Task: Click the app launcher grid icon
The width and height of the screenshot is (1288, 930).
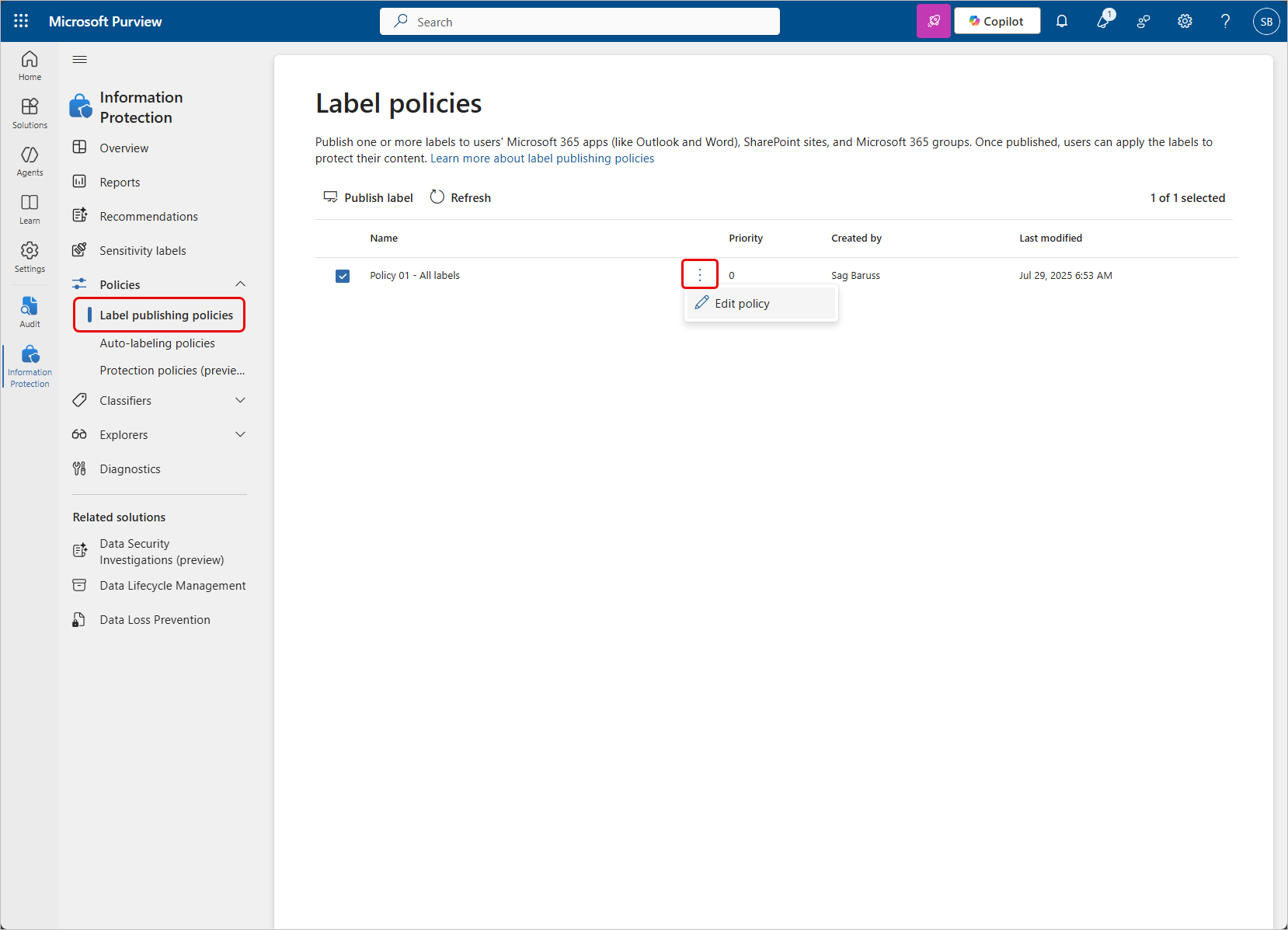Action: [x=21, y=21]
